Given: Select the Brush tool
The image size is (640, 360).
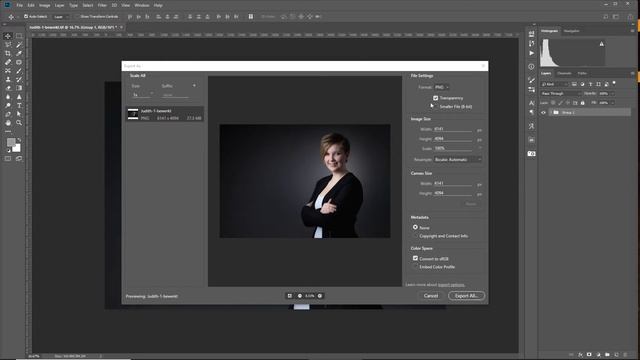Looking at the screenshot, I should coord(19,71).
